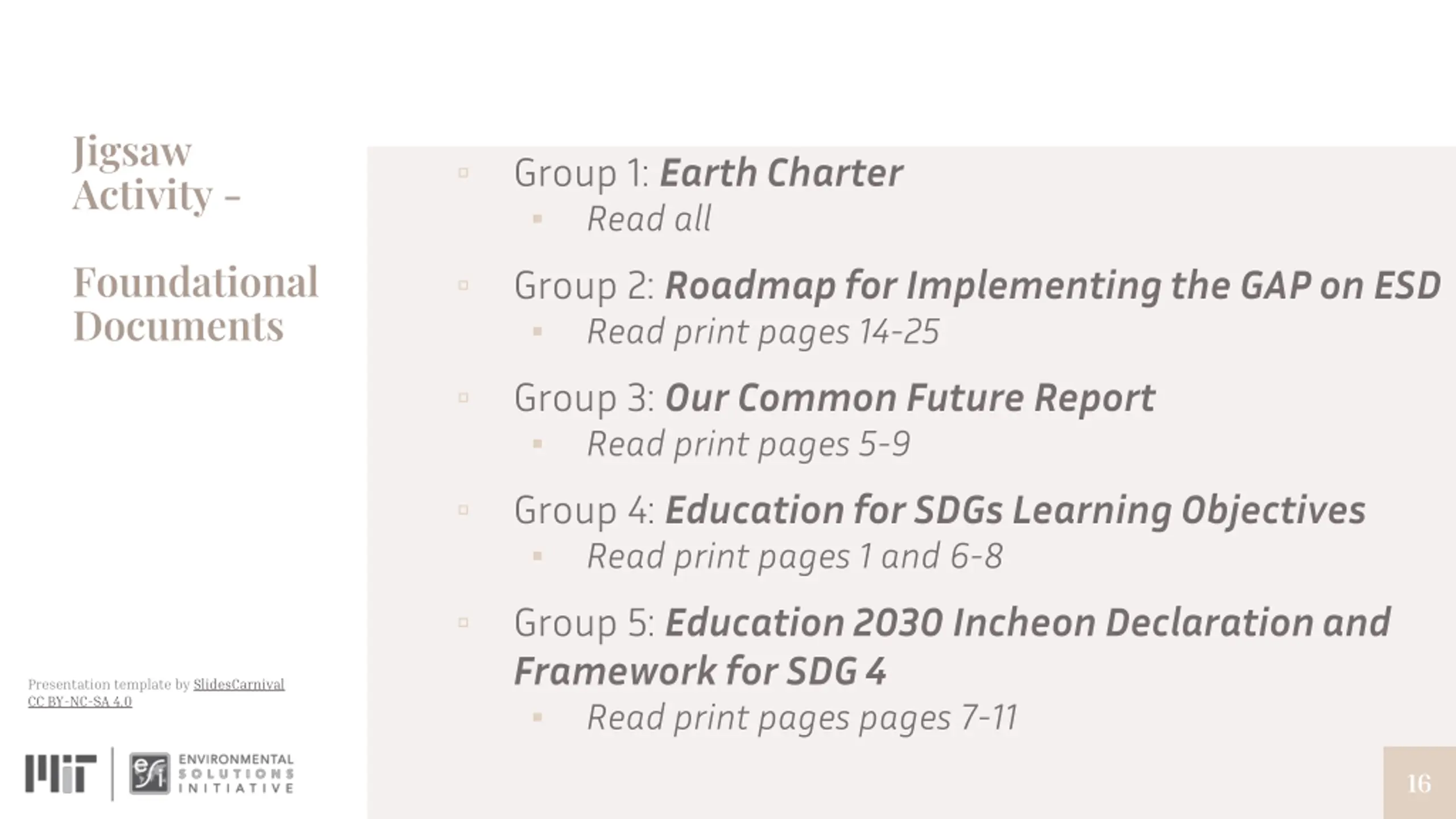Viewport: 1456px width, 819px height.
Task: Click the bullet next to Group 1
Action: tap(464, 172)
